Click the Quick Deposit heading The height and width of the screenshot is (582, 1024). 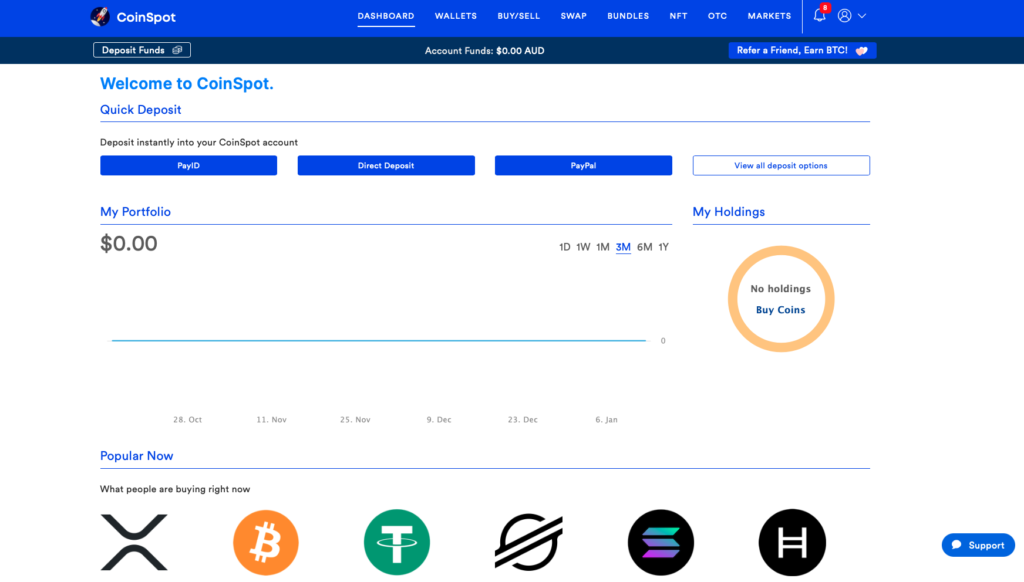pos(140,110)
